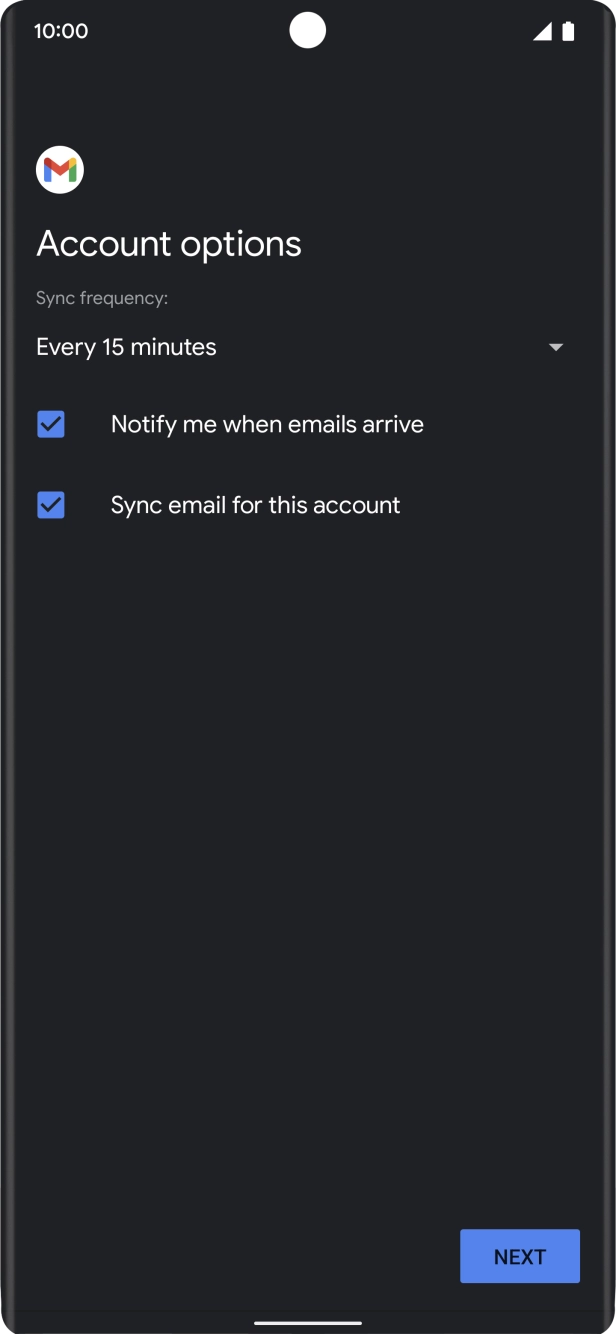
Task: Select the clock showing 10:00
Action: 62,31
